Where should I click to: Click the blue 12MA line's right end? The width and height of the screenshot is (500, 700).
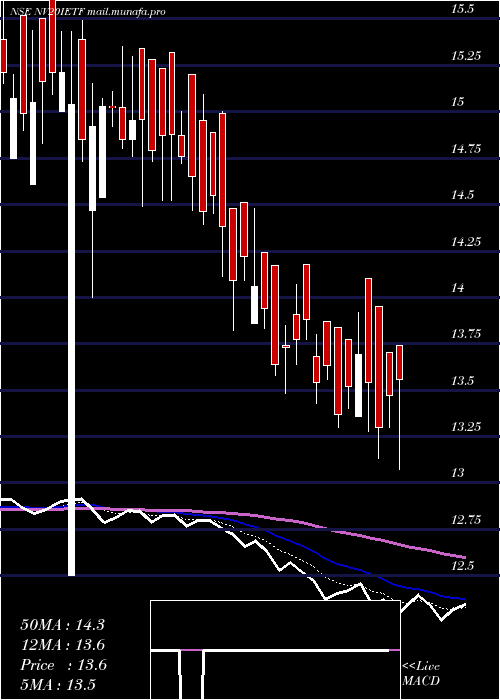463,599
